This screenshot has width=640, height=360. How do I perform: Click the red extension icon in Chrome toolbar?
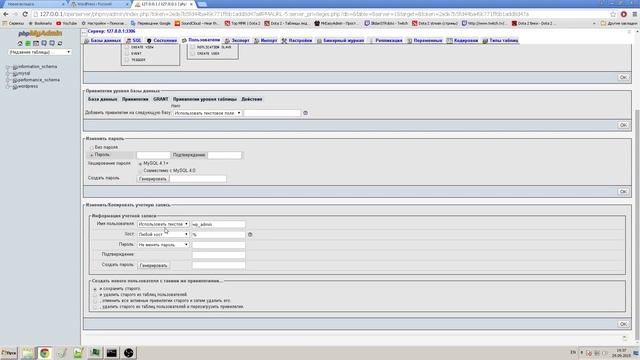pos(624,14)
